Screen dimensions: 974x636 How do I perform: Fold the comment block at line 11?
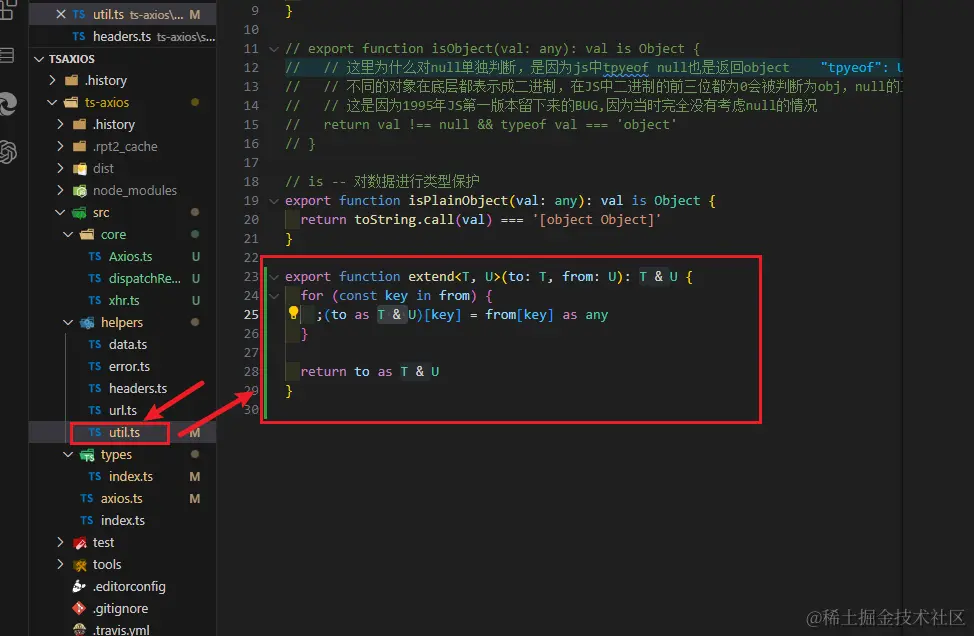point(274,48)
